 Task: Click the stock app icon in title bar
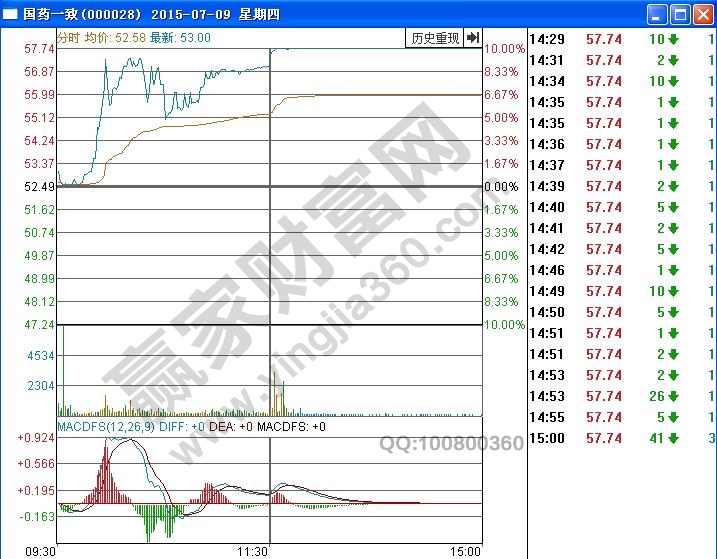(x=11, y=14)
